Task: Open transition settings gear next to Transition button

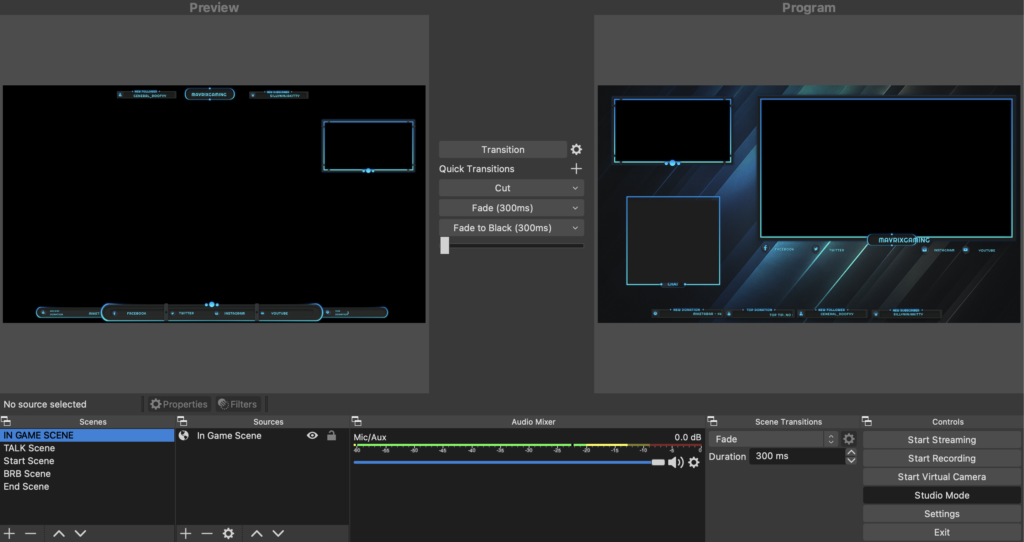Action: pos(576,150)
